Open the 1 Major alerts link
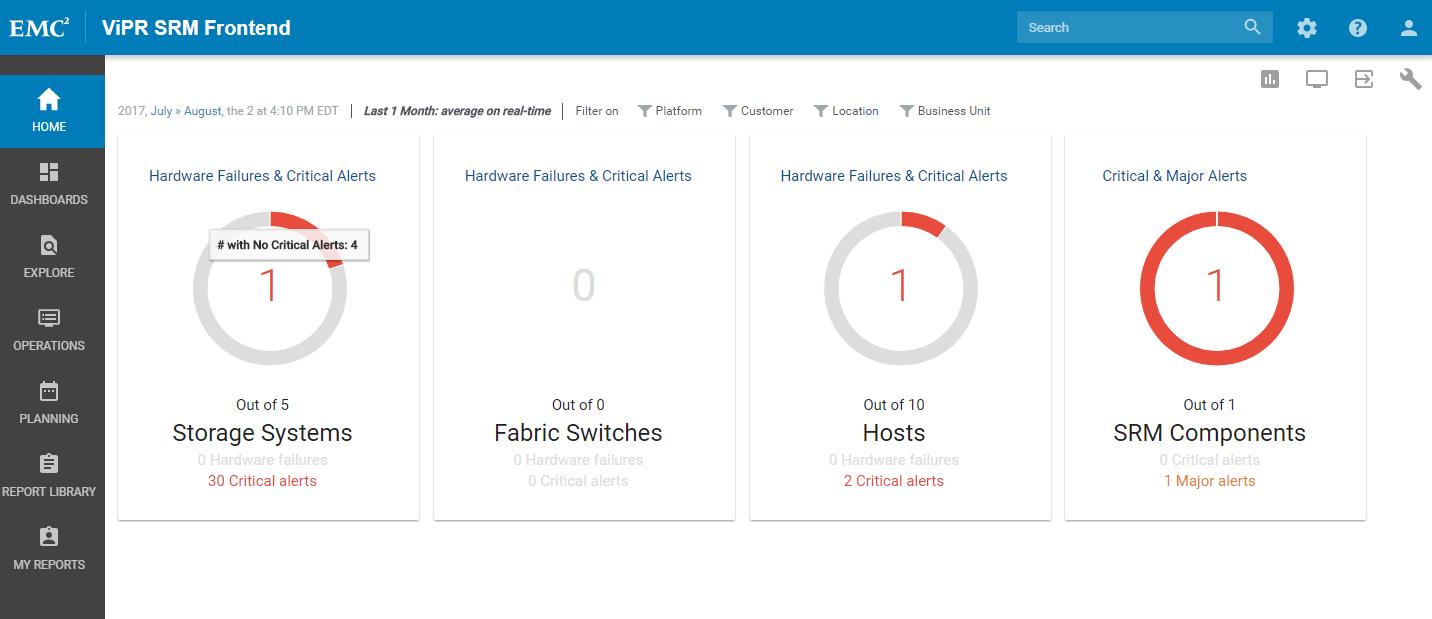Screen dimensions: 1432x619 1209,481
